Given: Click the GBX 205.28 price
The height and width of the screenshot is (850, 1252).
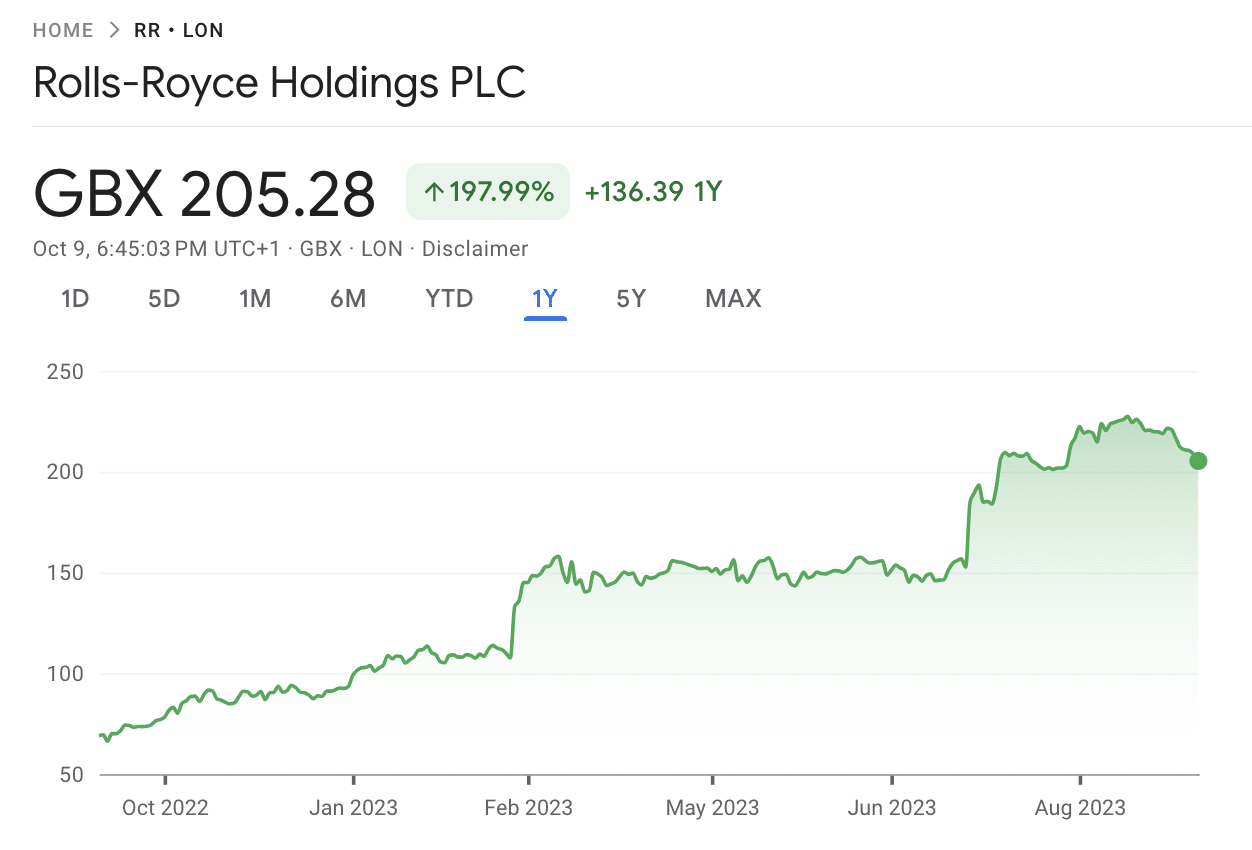Looking at the screenshot, I should [x=205, y=194].
